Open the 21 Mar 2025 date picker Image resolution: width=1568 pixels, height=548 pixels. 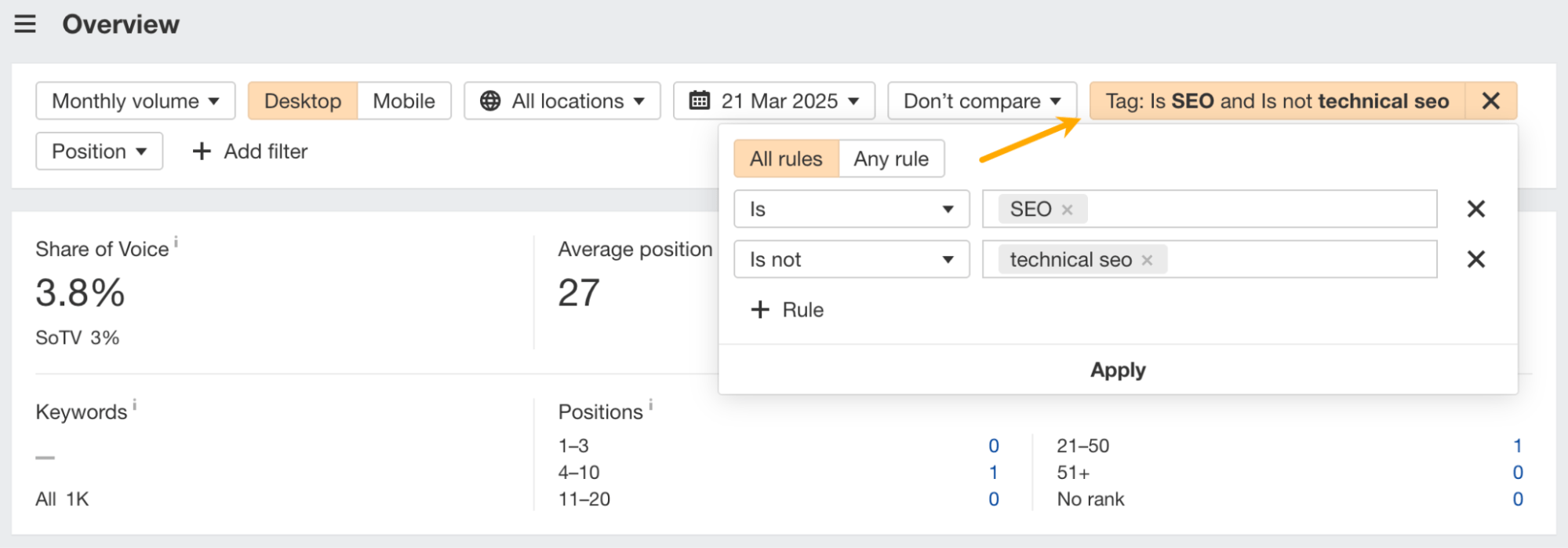(774, 101)
